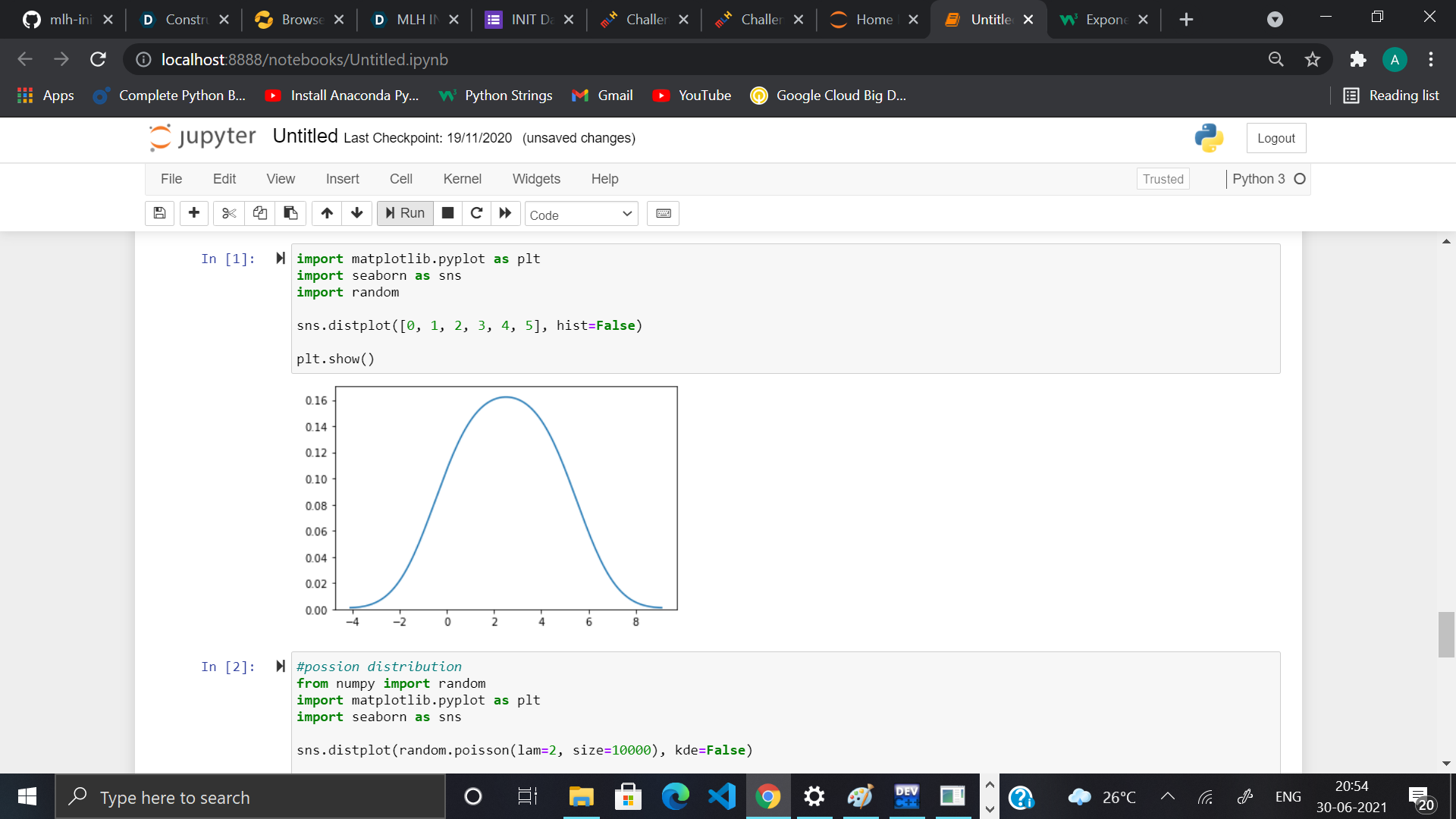Open the command palette keyboard icon
This screenshot has width=1456, height=819.
[663, 213]
